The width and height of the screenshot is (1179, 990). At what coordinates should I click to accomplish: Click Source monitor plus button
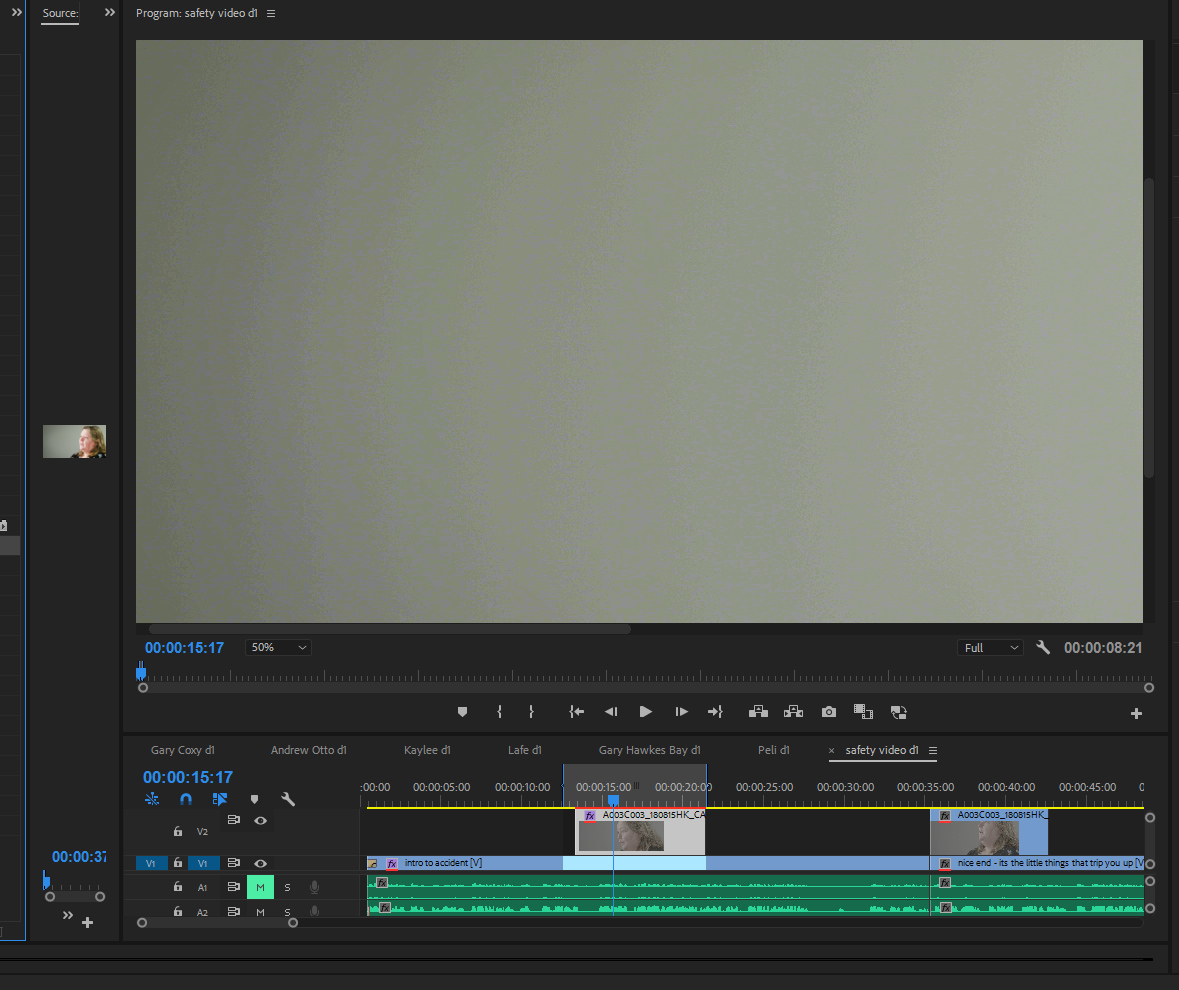click(87, 922)
